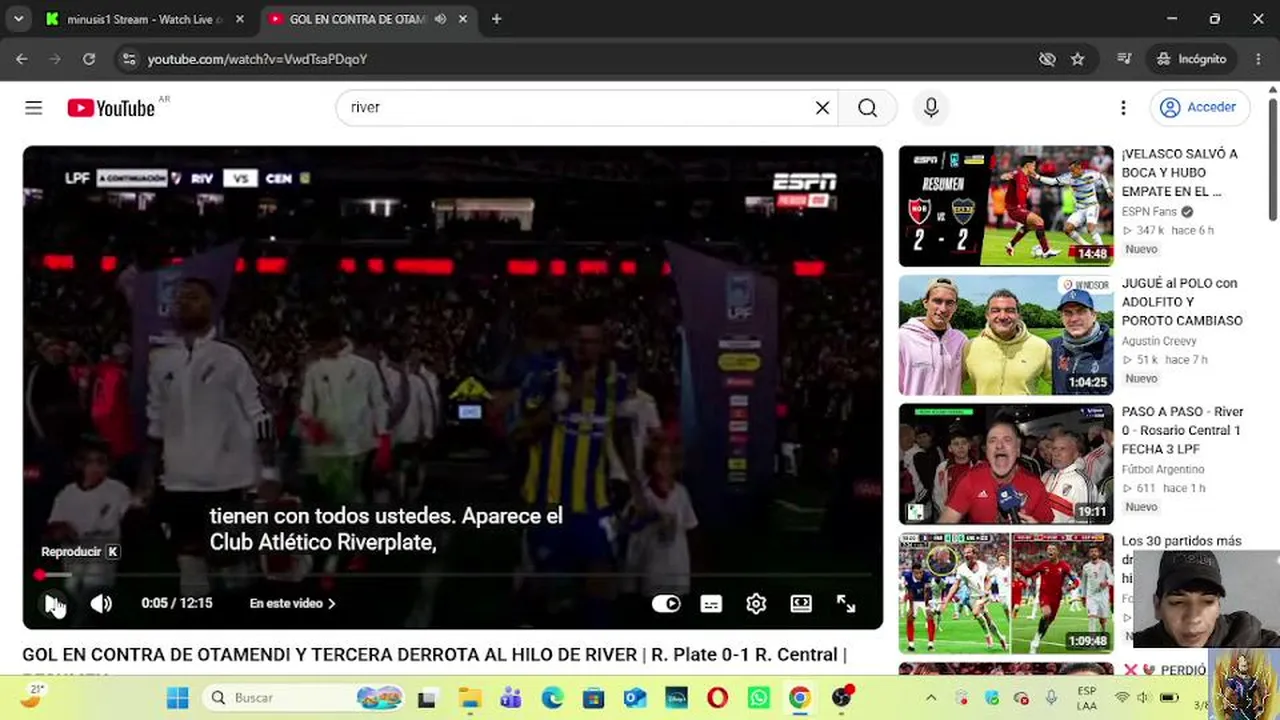Viewport: 1280px width, 720px height.
Task: Switch to Google Chrome on the taskbar
Action: click(x=799, y=698)
